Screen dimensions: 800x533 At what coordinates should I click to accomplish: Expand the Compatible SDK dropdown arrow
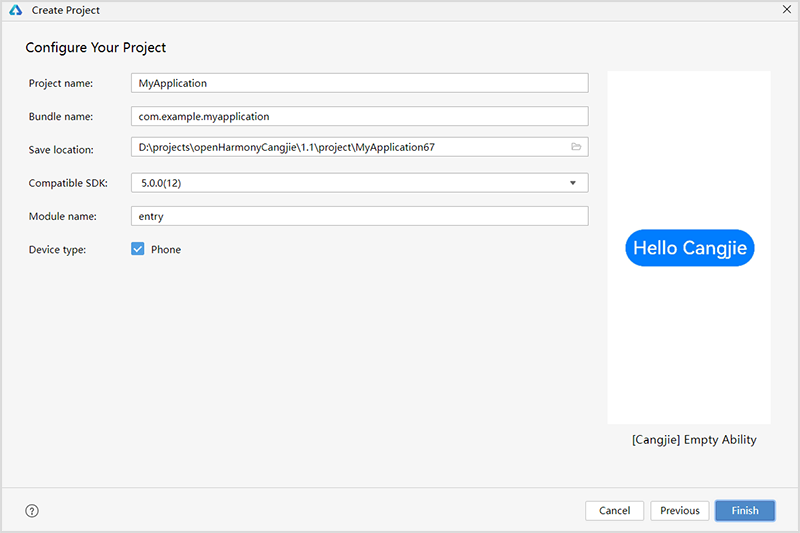(573, 183)
